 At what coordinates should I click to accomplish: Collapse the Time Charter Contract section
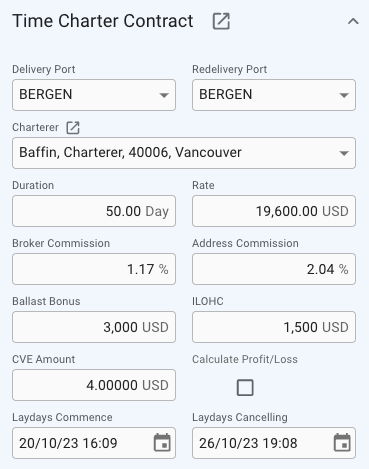click(x=353, y=22)
